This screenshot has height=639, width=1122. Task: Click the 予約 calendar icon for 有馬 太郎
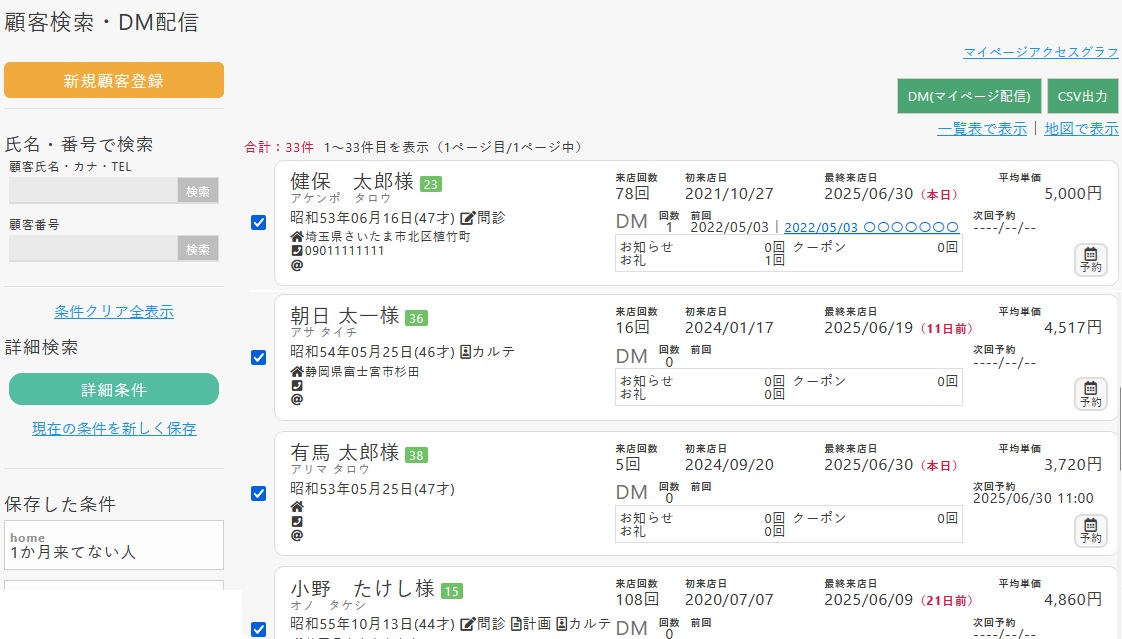1090,531
